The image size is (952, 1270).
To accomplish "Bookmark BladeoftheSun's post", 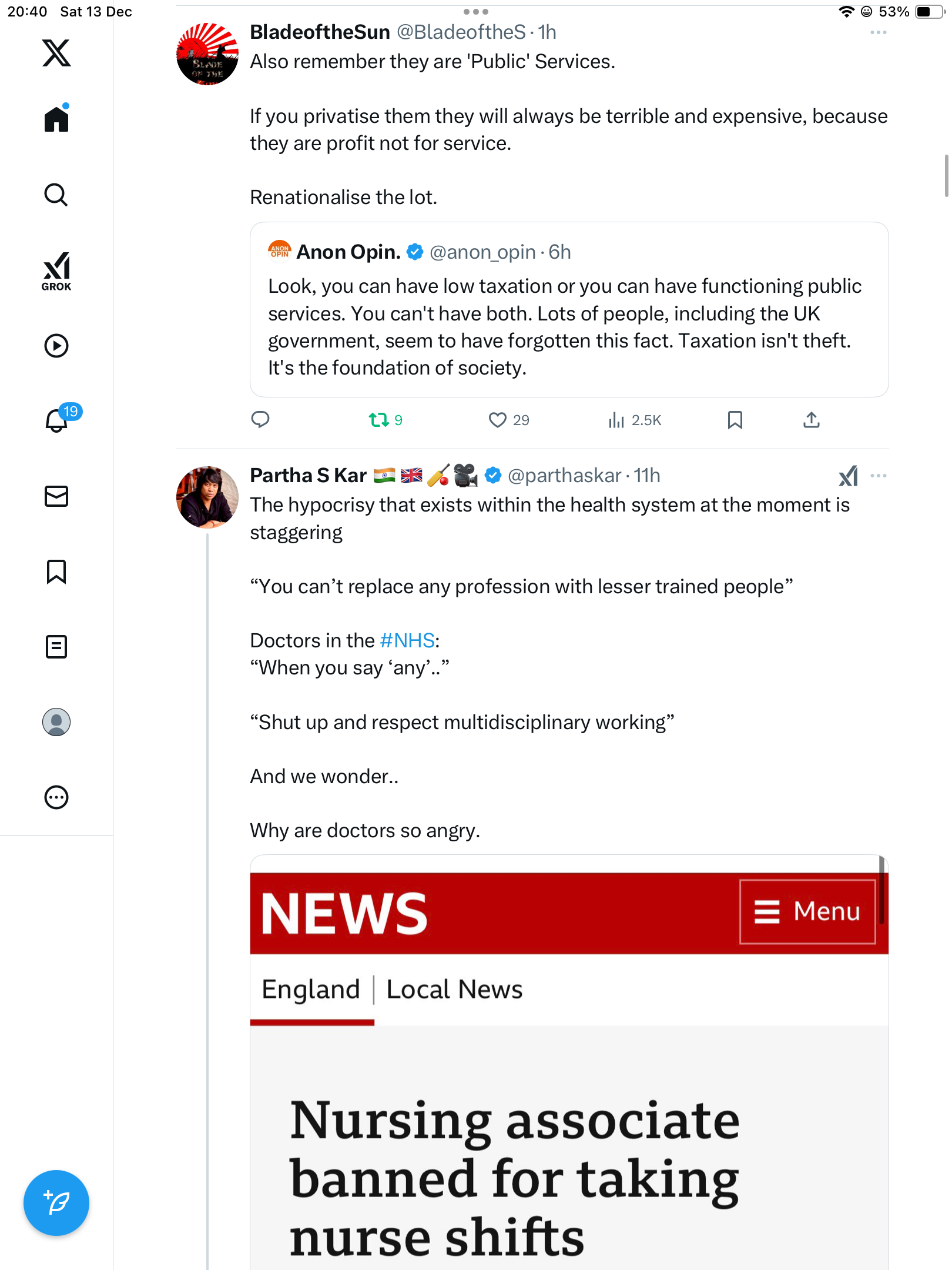I will point(735,420).
